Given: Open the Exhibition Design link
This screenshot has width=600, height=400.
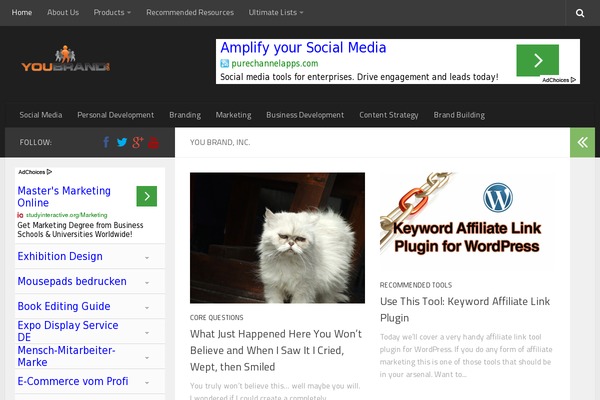Looking at the screenshot, I should coord(60,256).
